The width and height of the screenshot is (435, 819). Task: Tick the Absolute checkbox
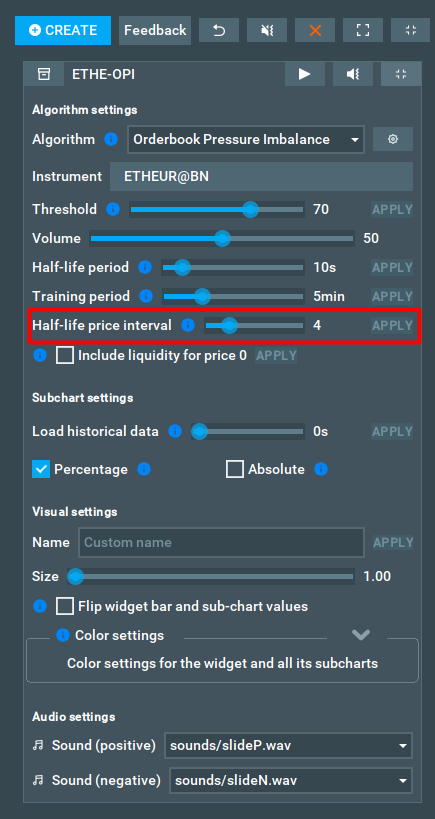pos(235,469)
